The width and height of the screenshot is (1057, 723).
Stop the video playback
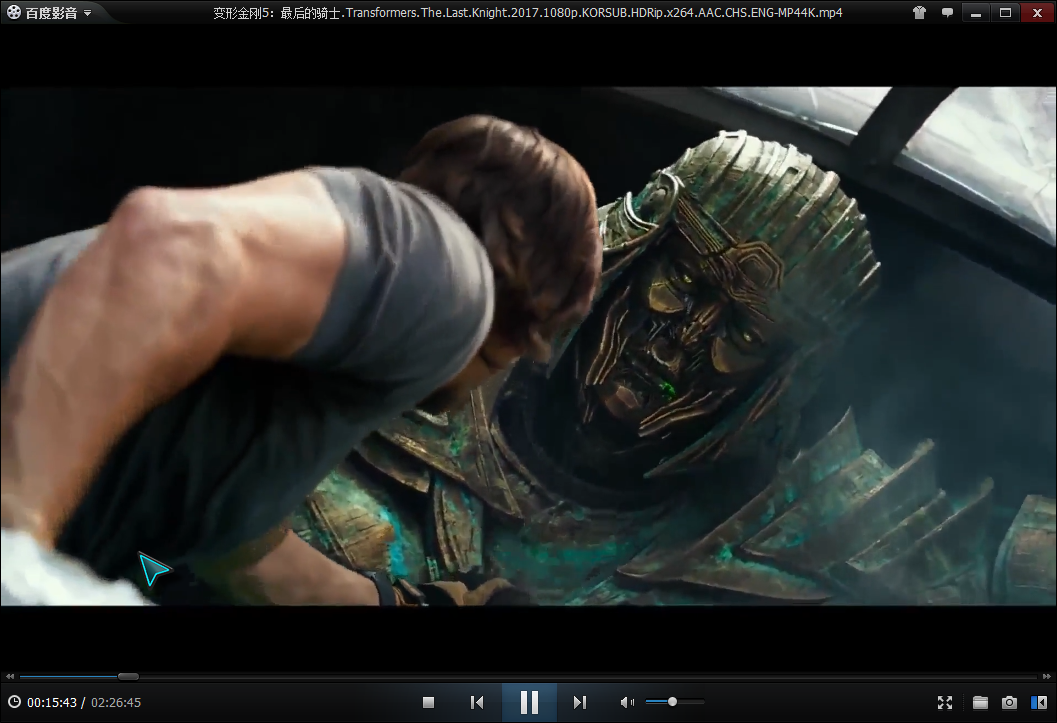pyautogui.click(x=428, y=702)
